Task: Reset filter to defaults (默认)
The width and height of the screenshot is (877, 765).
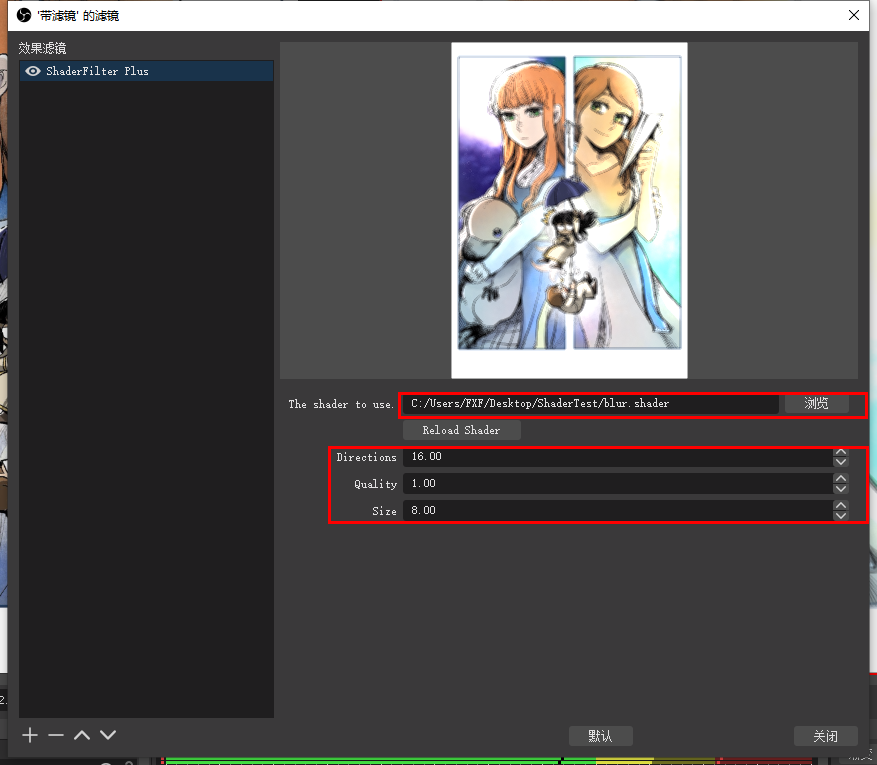Action: click(601, 736)
